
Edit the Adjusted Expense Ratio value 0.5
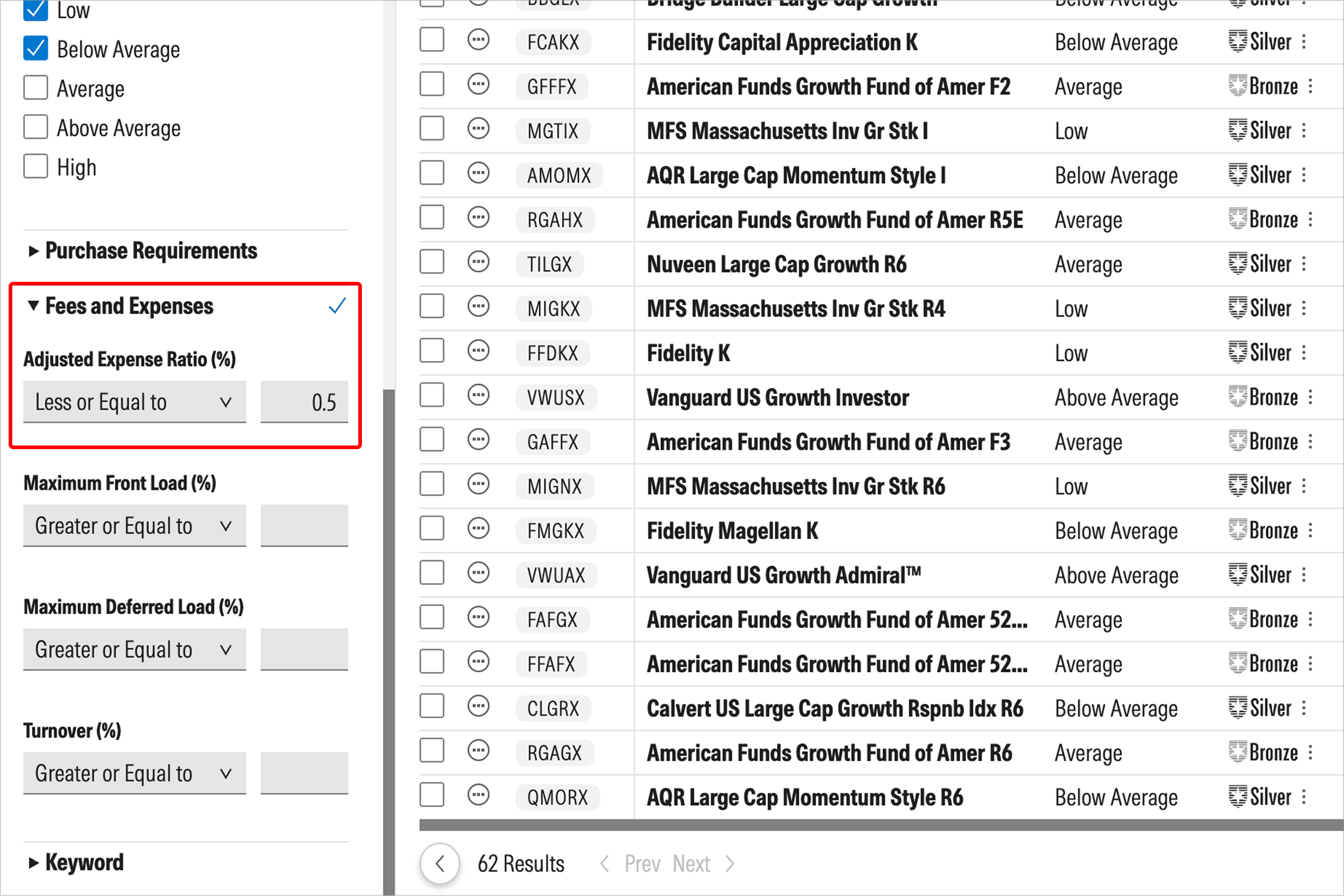(x=304, y=402)
